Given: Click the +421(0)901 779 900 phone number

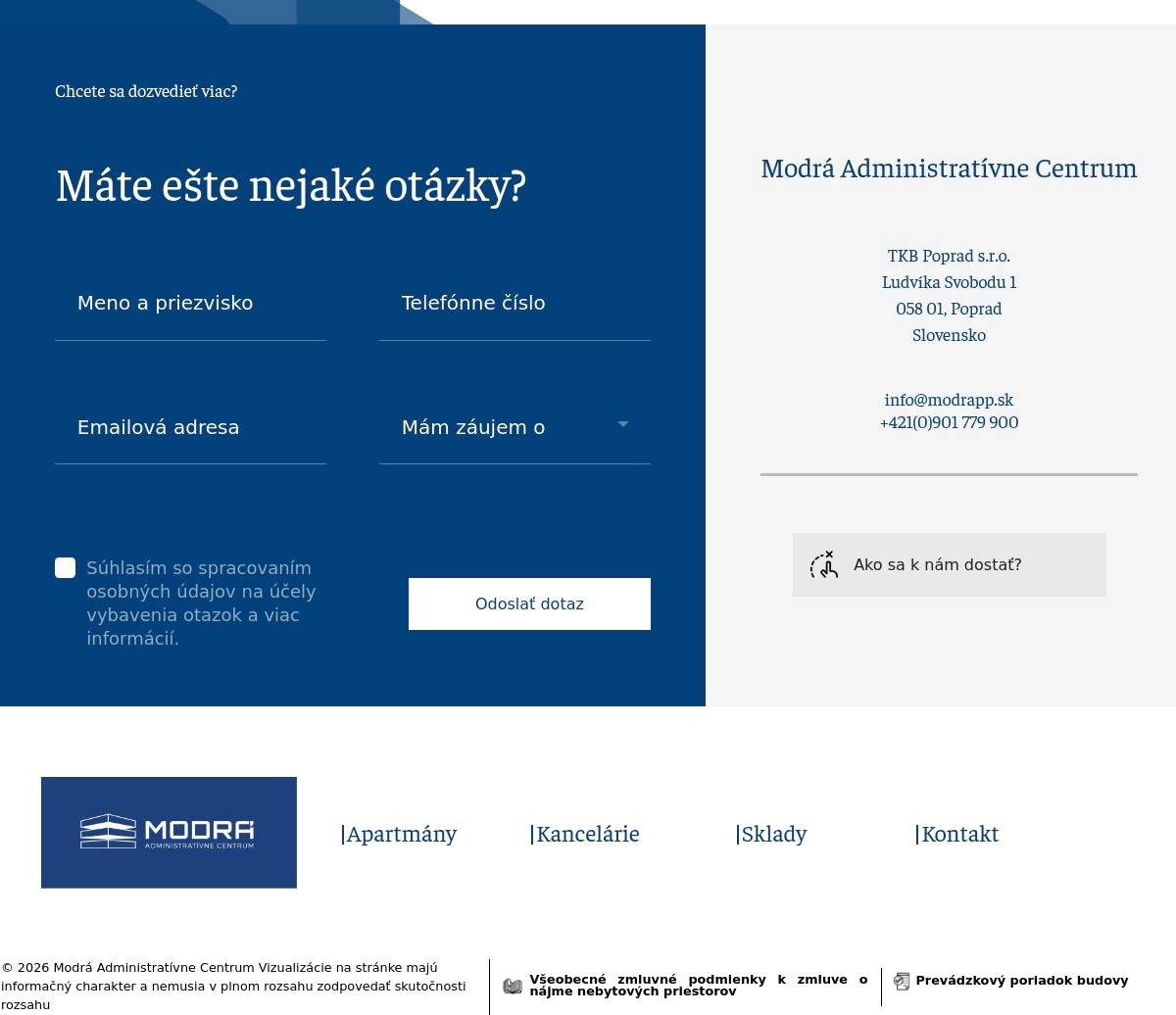Looking at the screenshot, I should [949, 422].
